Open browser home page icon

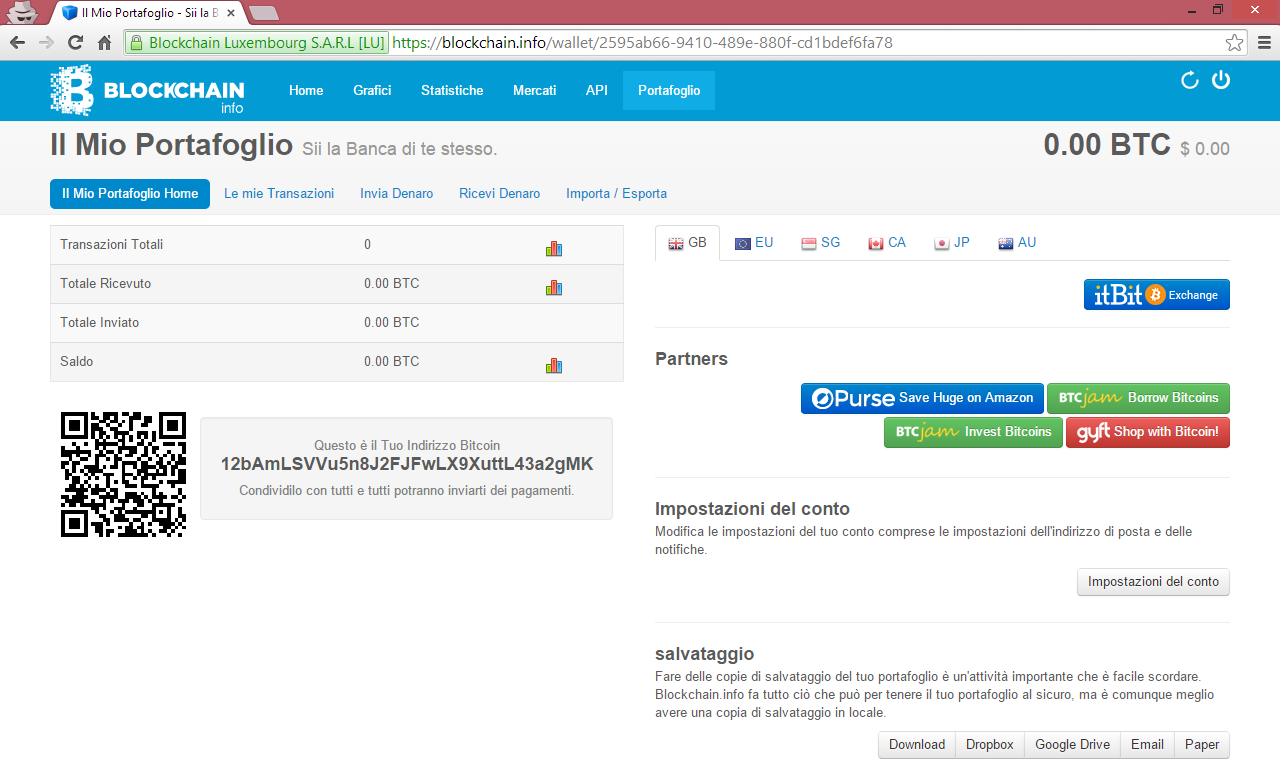(x=104, y=42)
